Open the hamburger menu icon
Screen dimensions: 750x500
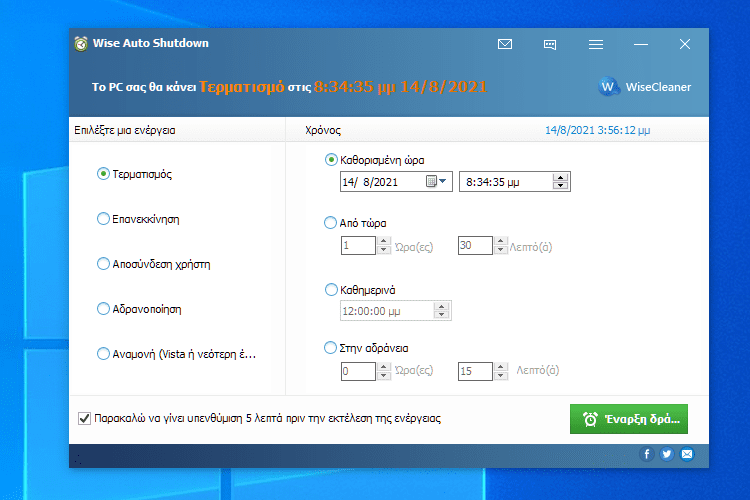[x=596, y=44]
